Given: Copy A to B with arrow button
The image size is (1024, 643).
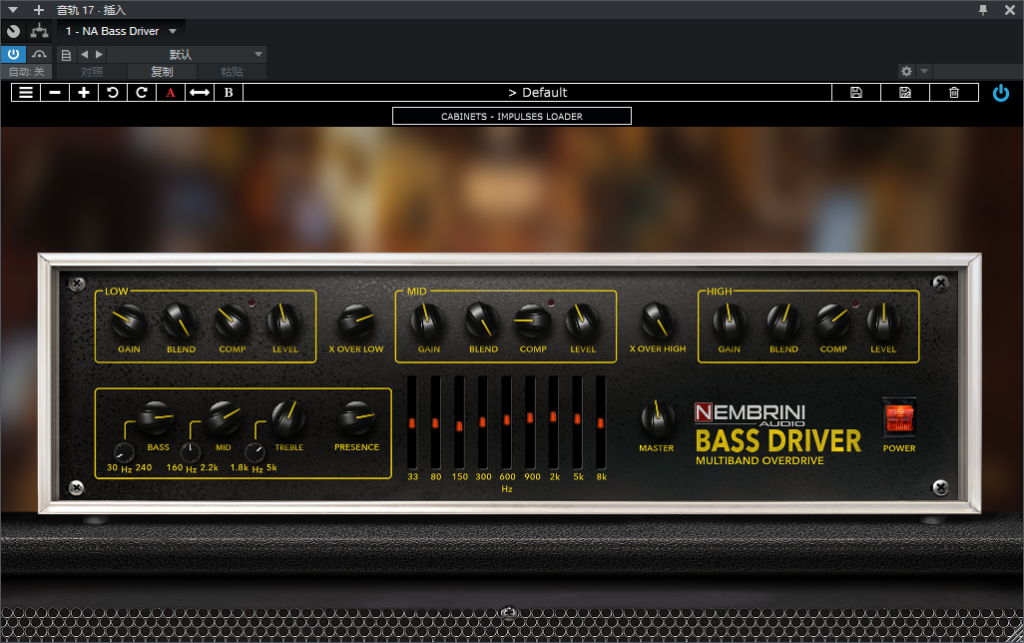Looking at the screenshot, I should pyautogui.click(x=199, y=93).
